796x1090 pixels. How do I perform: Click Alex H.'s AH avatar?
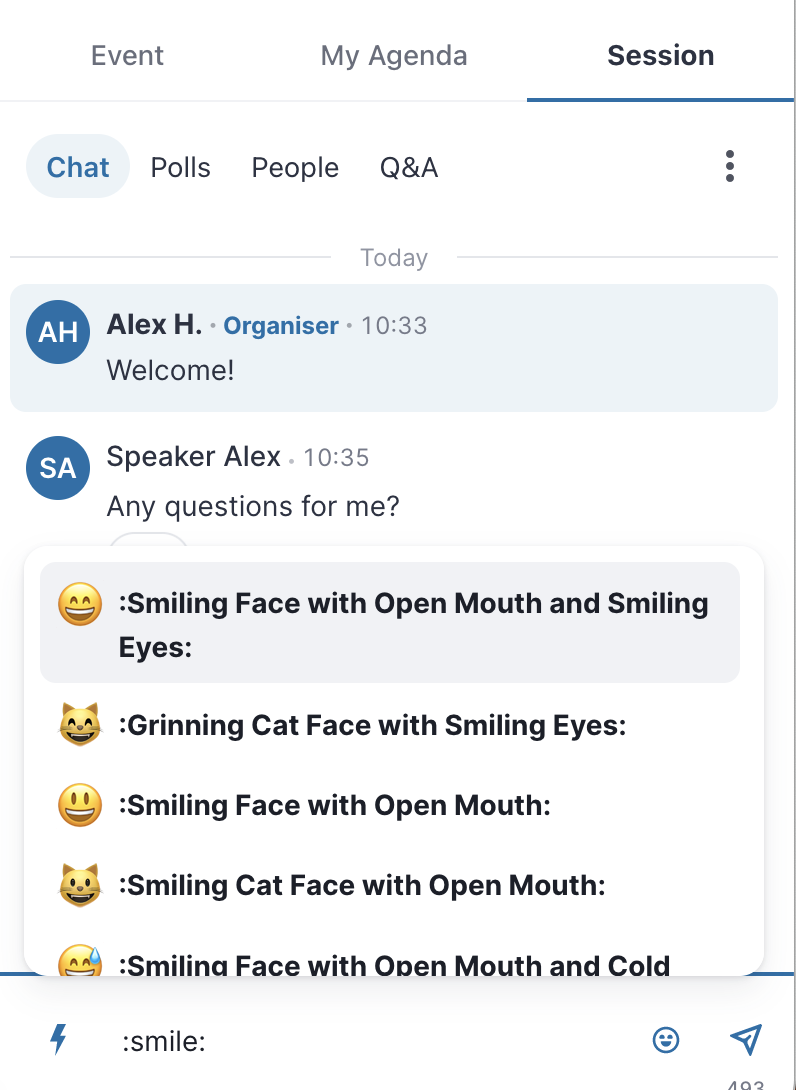[58, 332]
